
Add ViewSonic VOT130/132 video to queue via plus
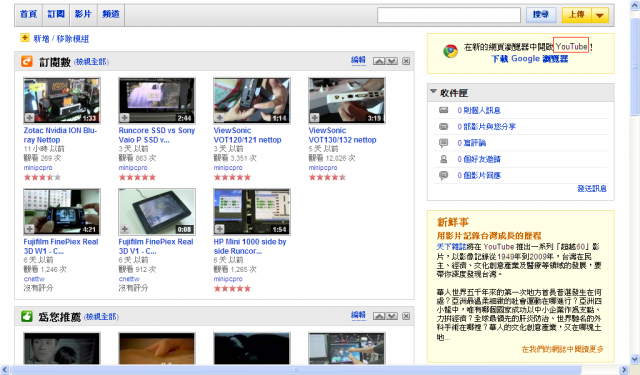[x=315, y=118]
